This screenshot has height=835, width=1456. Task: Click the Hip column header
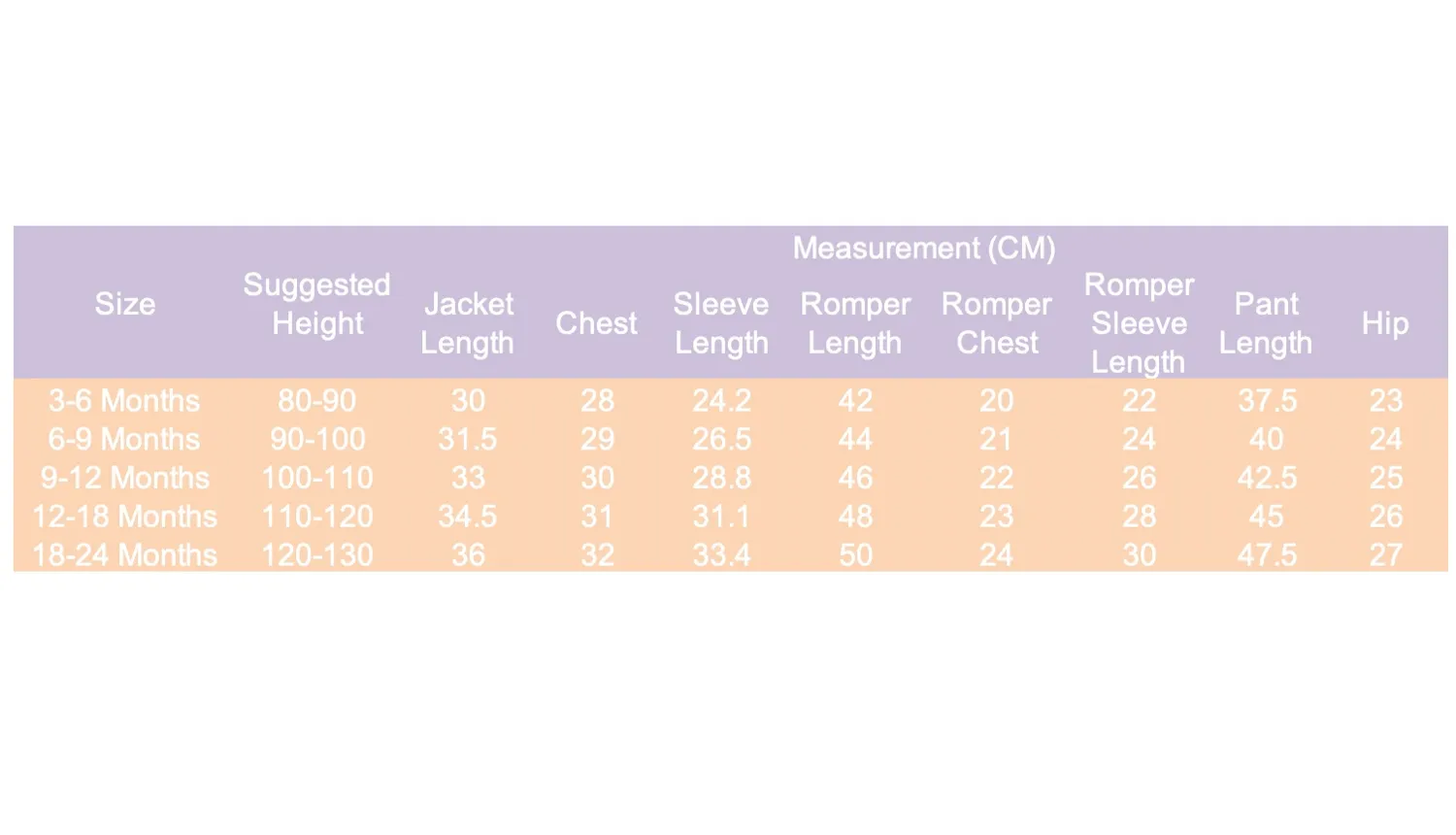1385,323
